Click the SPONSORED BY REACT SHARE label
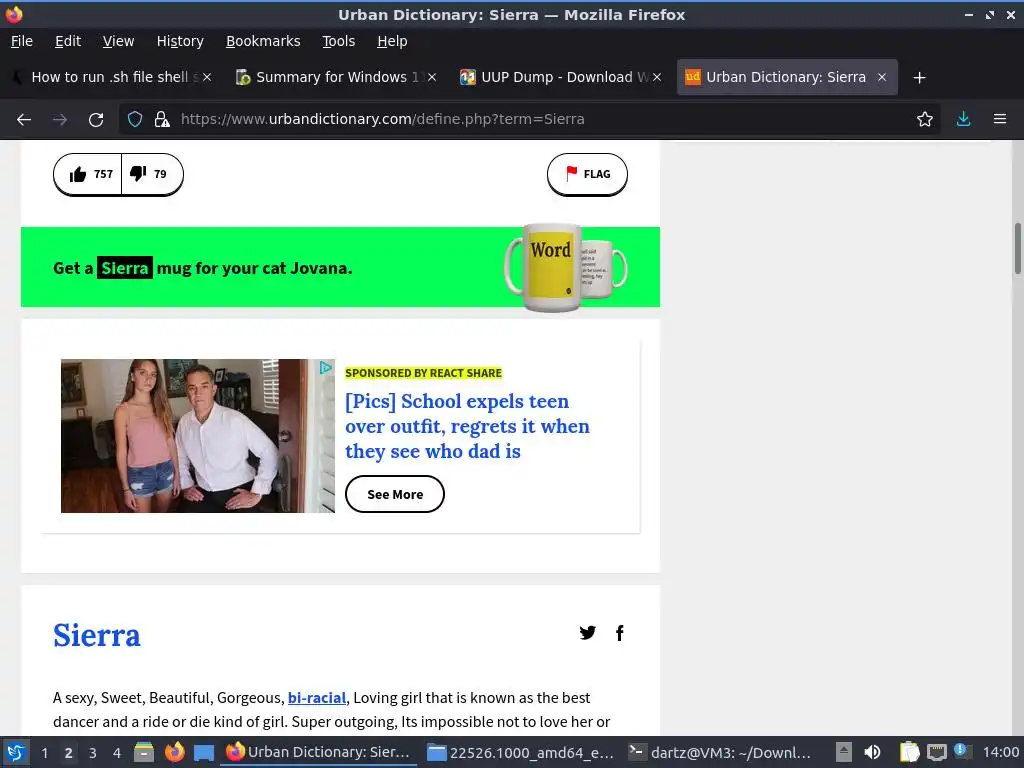Viewport: 1024px width, 768px height. pyautogui.click(x=423, y=373)
